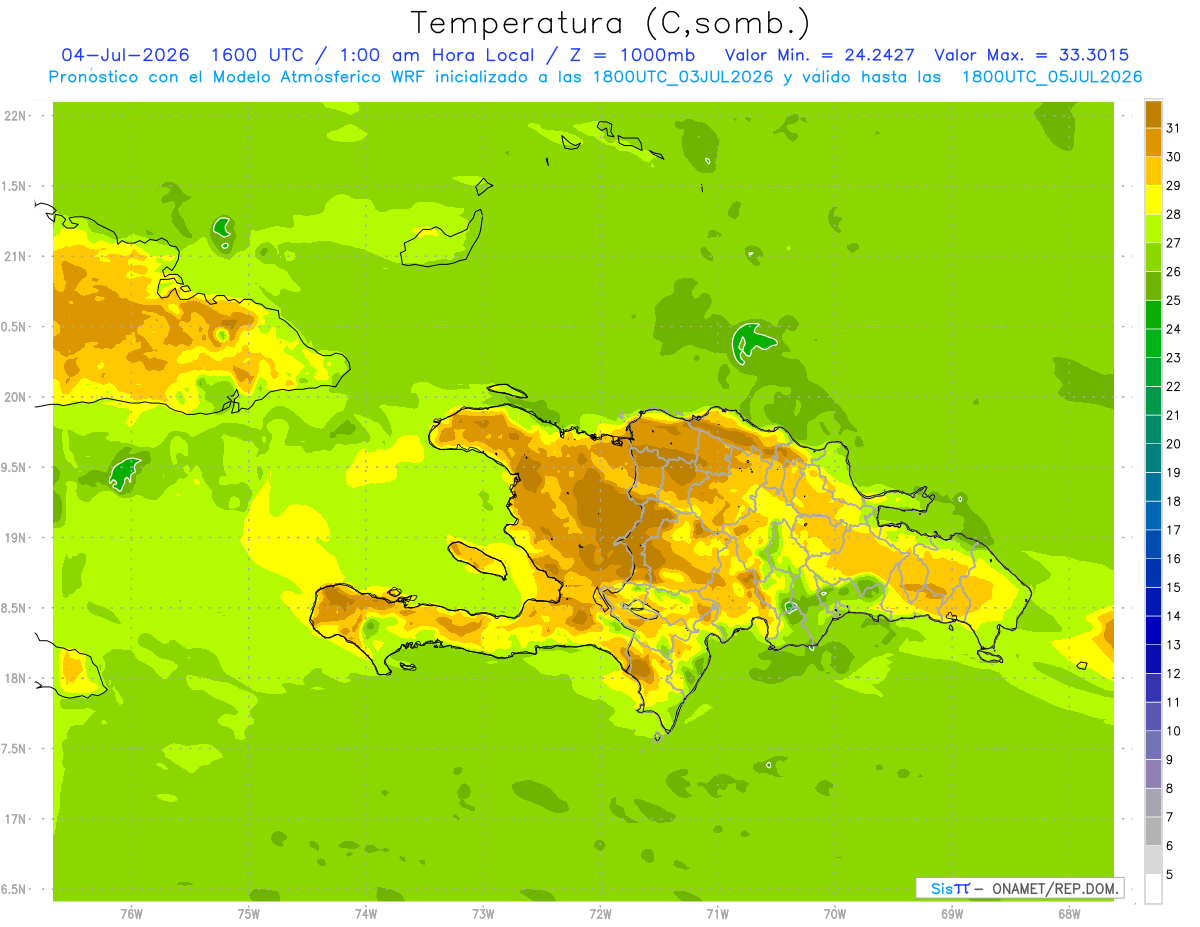Click the '21N' latitude axis label
Screen dimensions: 1200x927
point(14,256)
